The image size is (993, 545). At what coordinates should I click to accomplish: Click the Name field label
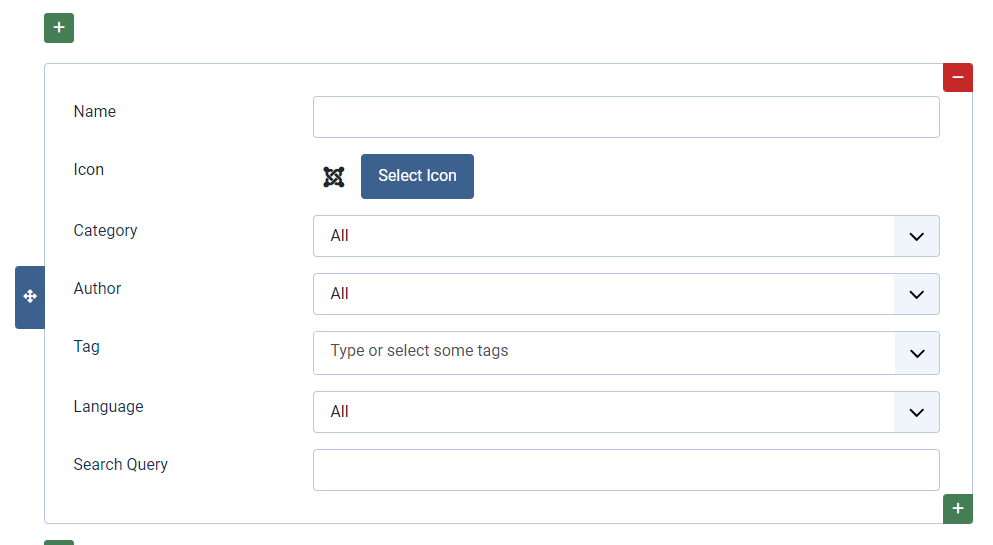point(95,112)
